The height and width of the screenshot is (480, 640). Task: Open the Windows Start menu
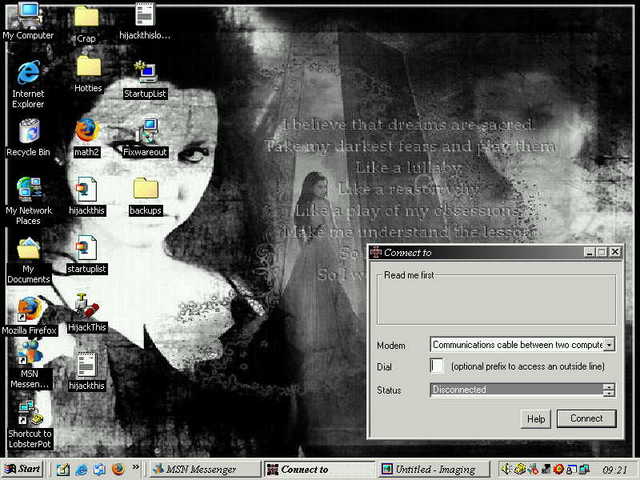[x=23, y=469]
